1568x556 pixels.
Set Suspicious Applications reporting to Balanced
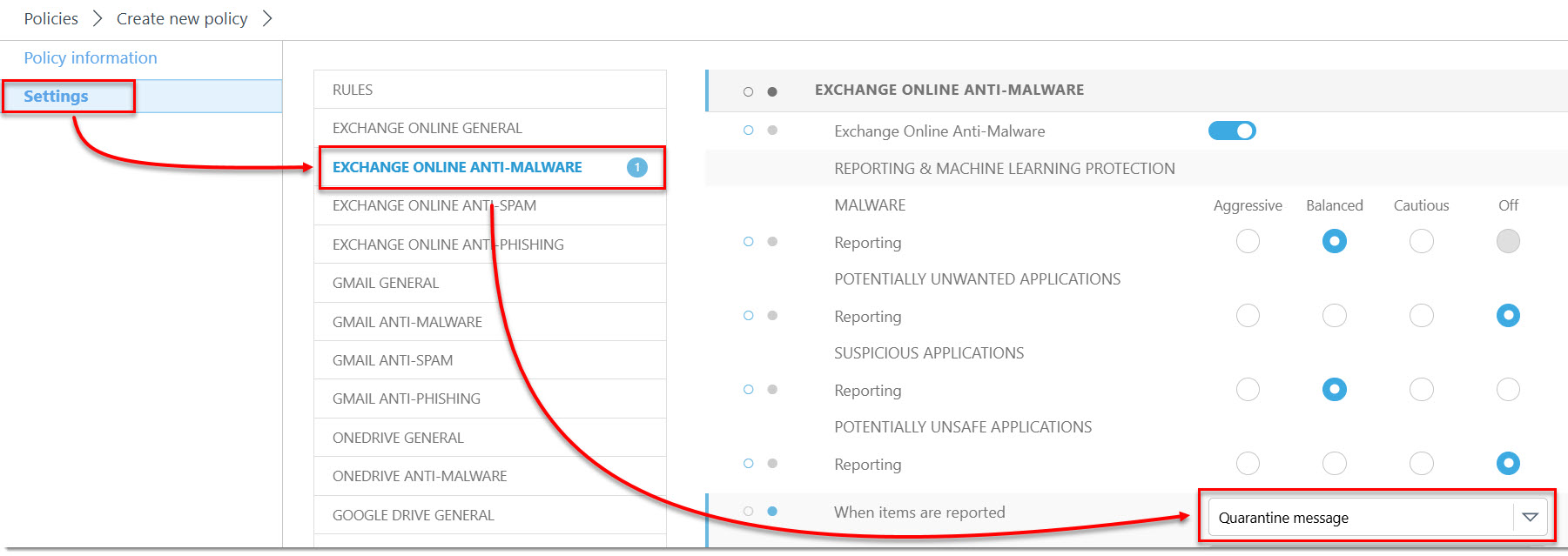[x=1335, y=389]
